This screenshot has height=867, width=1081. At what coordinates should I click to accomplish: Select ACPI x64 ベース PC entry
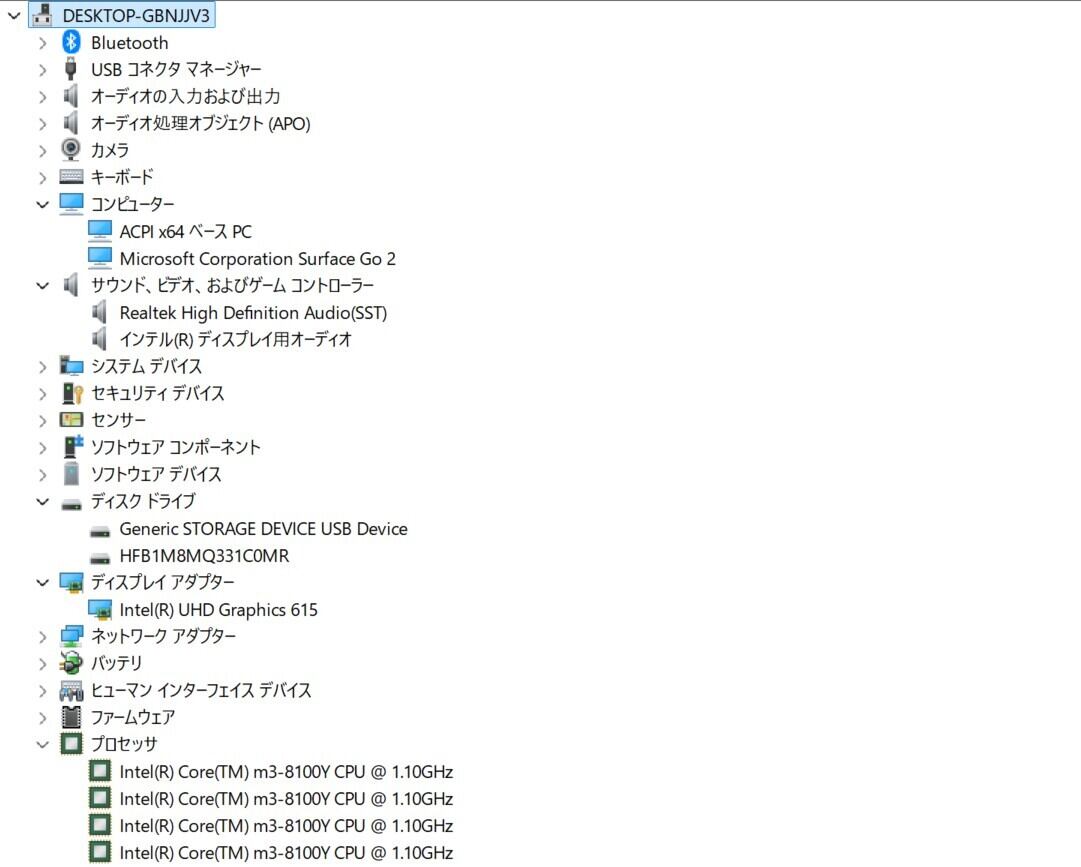pyautogui.click(x=185, y=232)
